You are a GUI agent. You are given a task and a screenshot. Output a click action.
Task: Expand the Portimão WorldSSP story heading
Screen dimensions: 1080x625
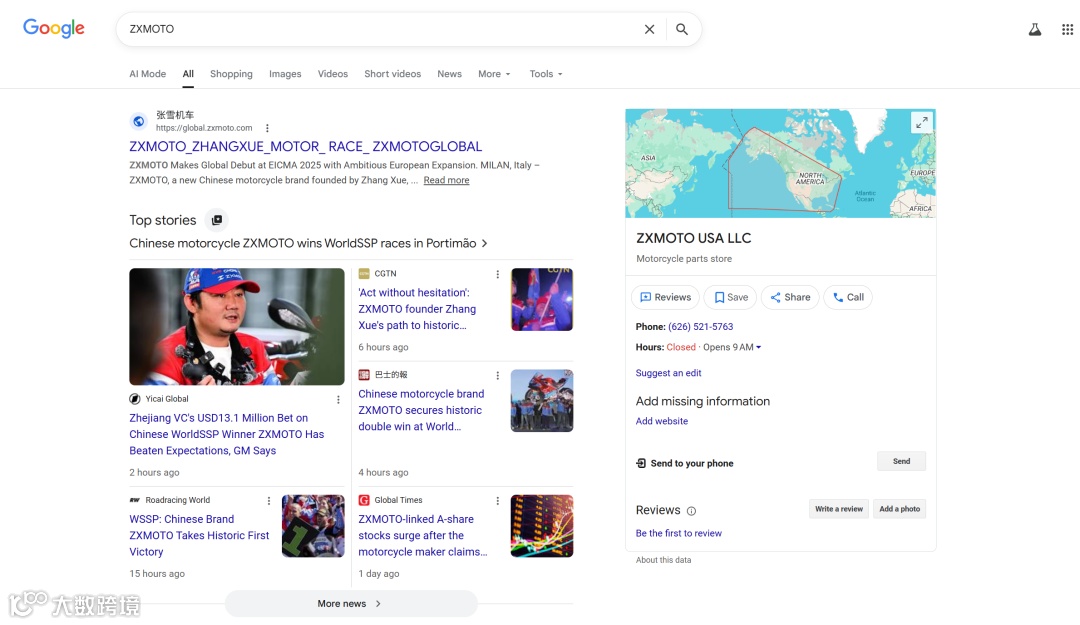pyautogui.click(x=309, y=243)
